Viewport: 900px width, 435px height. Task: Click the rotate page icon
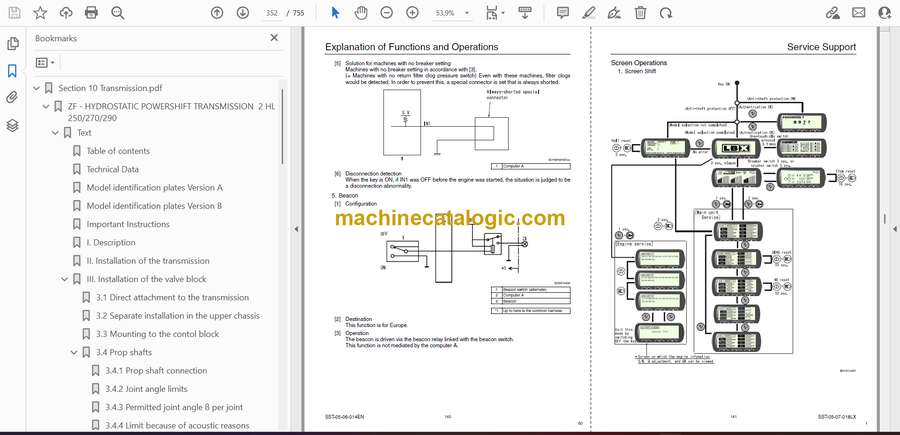coord(666,13)
